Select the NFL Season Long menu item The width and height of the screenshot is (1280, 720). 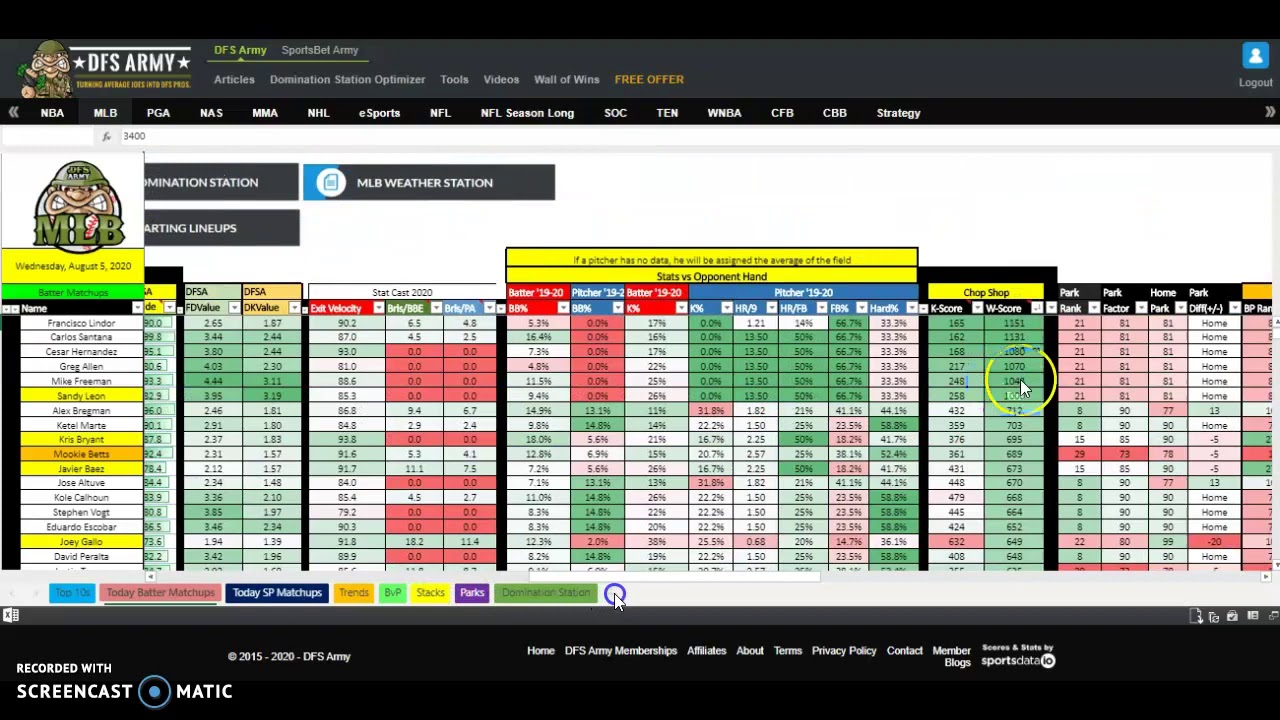pos(527,113)
